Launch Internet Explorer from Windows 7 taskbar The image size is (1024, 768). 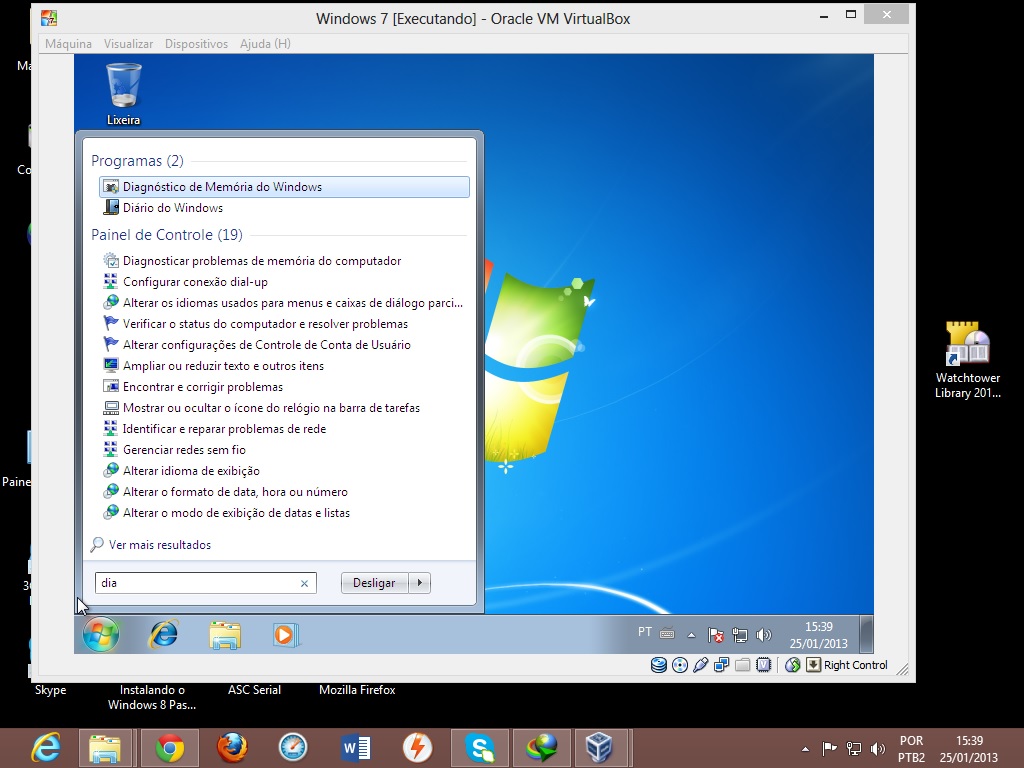163,635
